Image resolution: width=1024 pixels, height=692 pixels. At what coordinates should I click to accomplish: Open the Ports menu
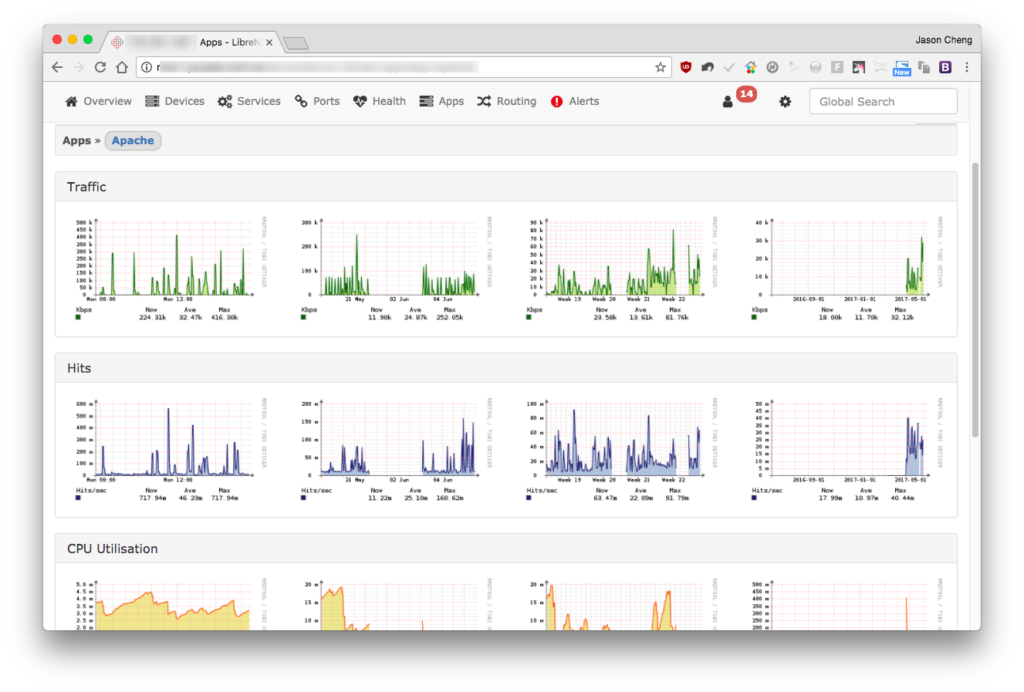point(317,101)
